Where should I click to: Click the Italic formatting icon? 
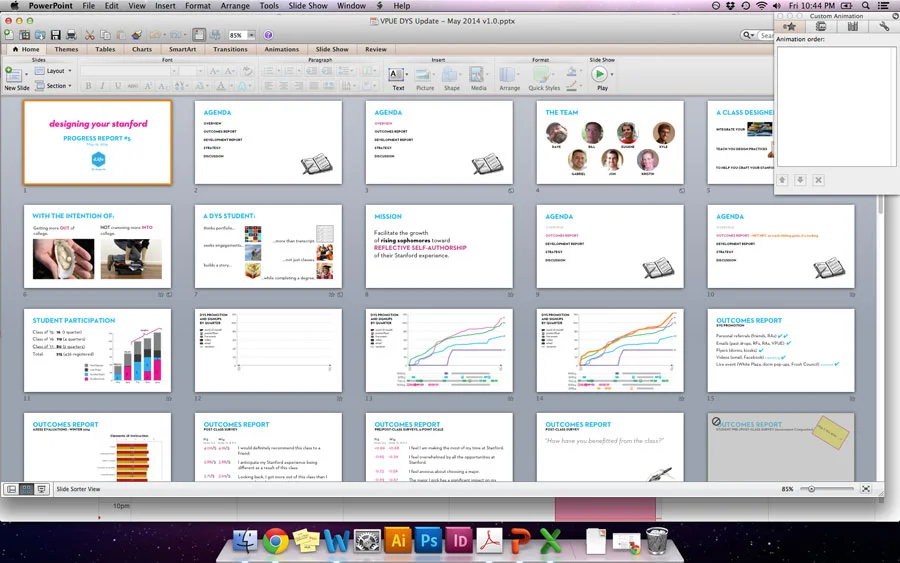[103, 86]
